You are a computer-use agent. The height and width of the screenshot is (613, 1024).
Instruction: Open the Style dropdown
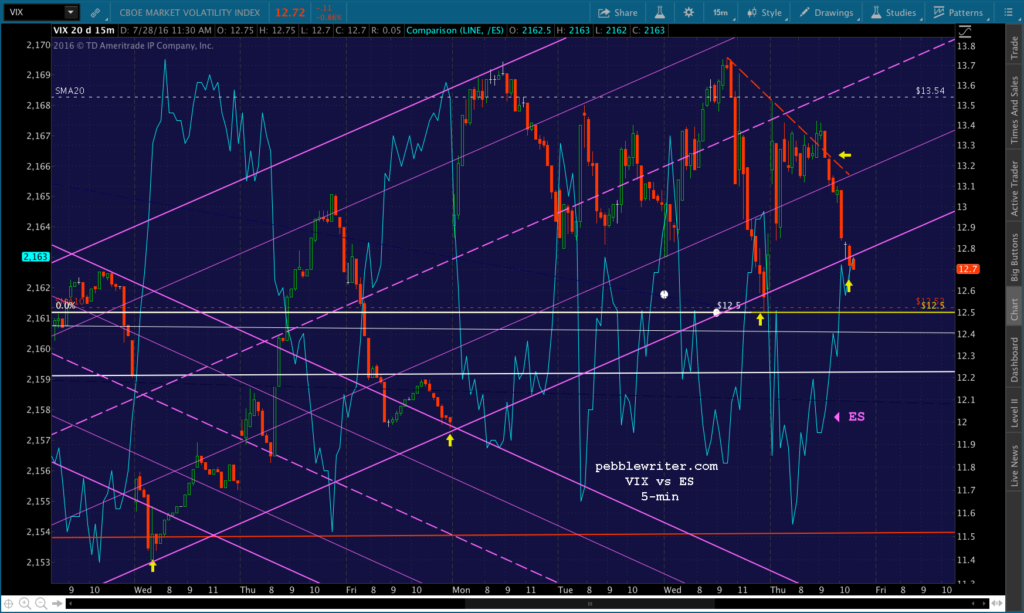click(765, 12)
